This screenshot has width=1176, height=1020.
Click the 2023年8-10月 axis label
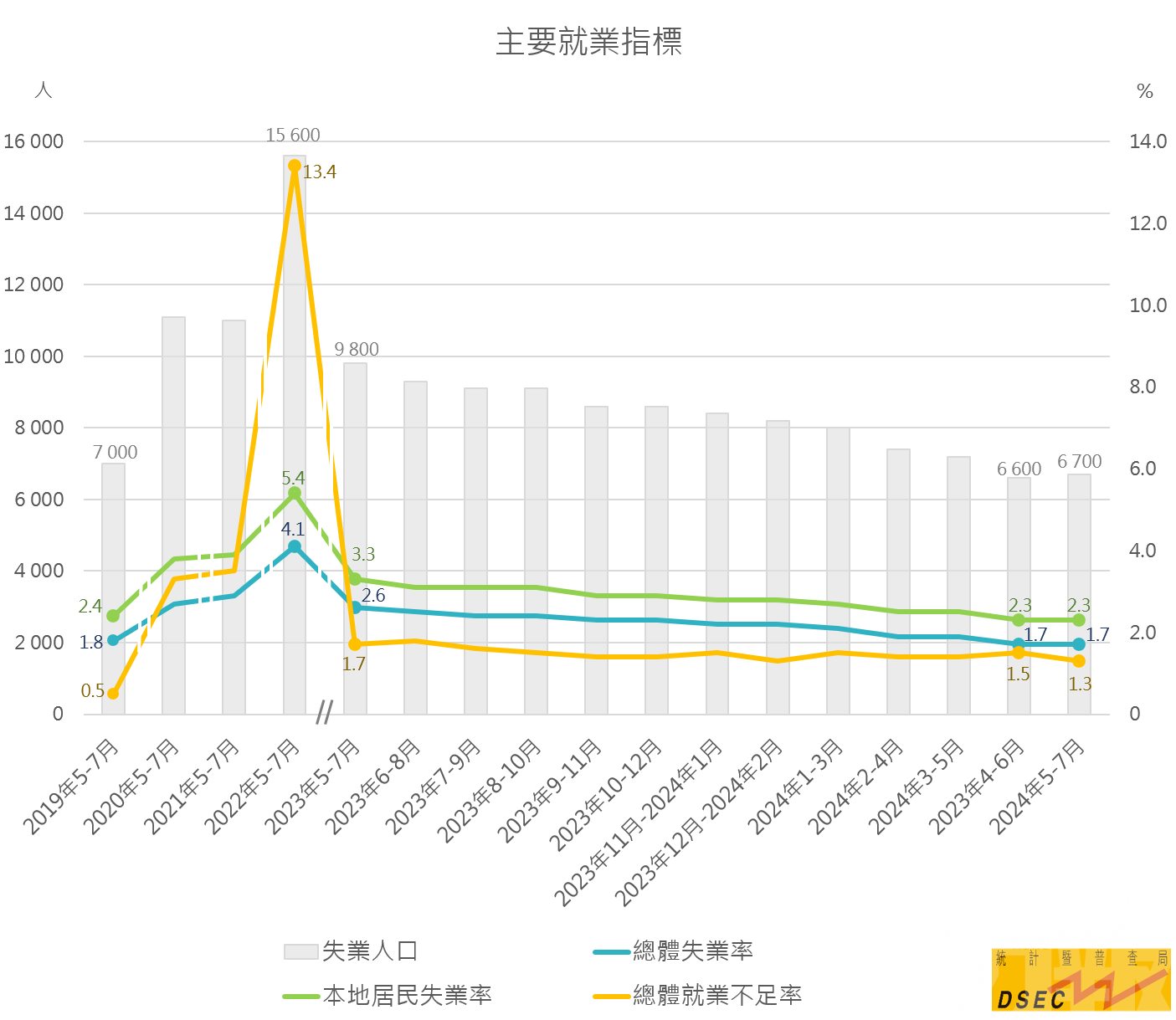click(x=490, y=792)
